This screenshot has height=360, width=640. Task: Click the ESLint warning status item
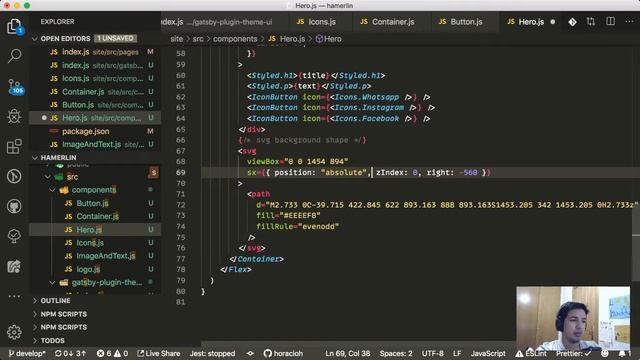tap(531, 353)
